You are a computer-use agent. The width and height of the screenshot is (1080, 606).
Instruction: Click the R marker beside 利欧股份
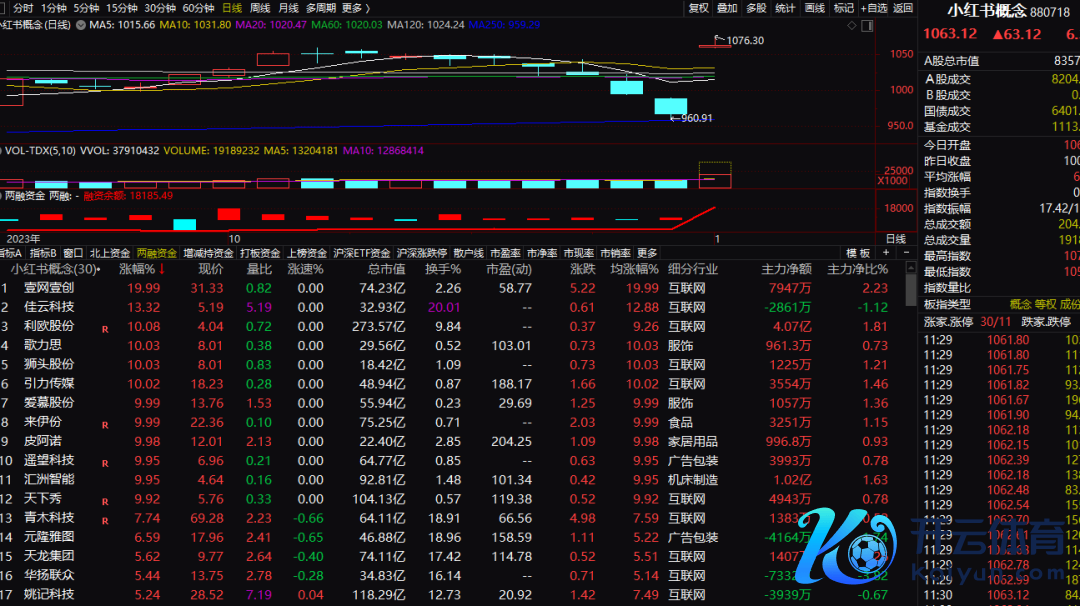tap(104, 327)
